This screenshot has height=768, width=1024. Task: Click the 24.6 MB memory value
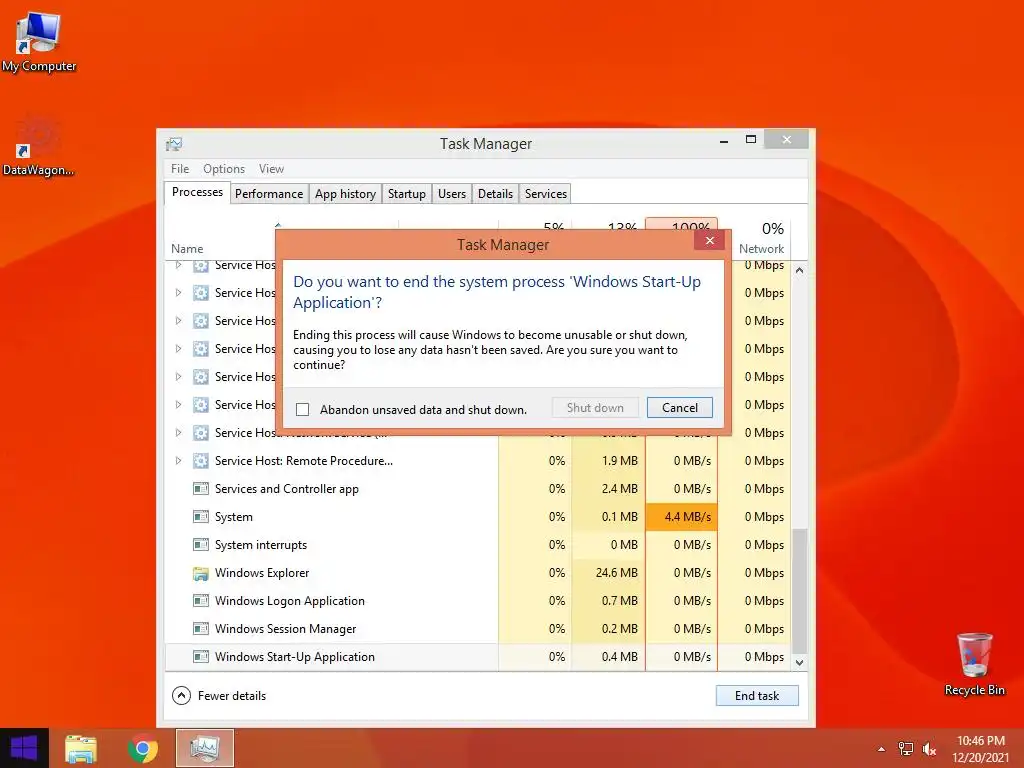616,573
